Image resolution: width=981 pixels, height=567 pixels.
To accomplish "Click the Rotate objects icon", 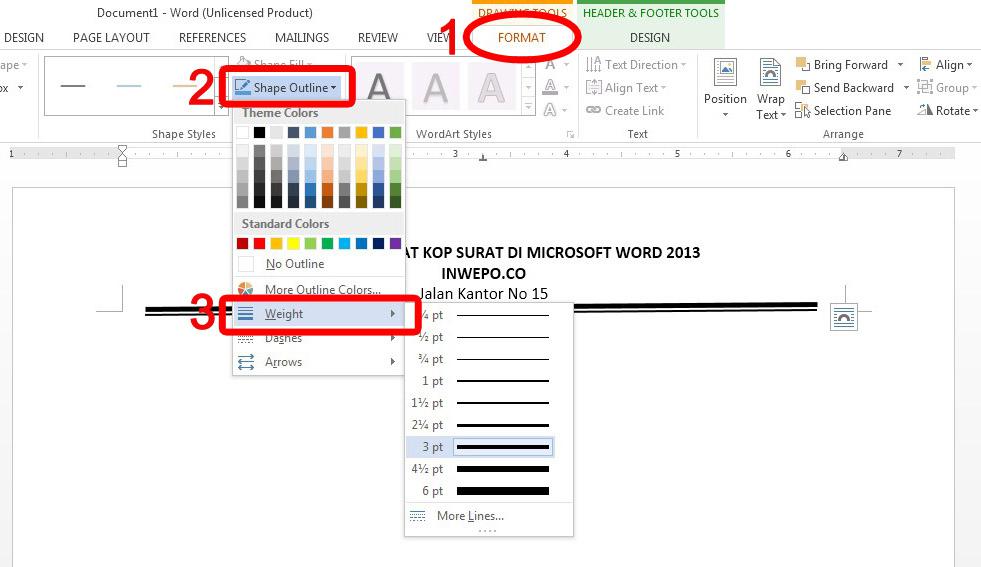I will point(925,110).
